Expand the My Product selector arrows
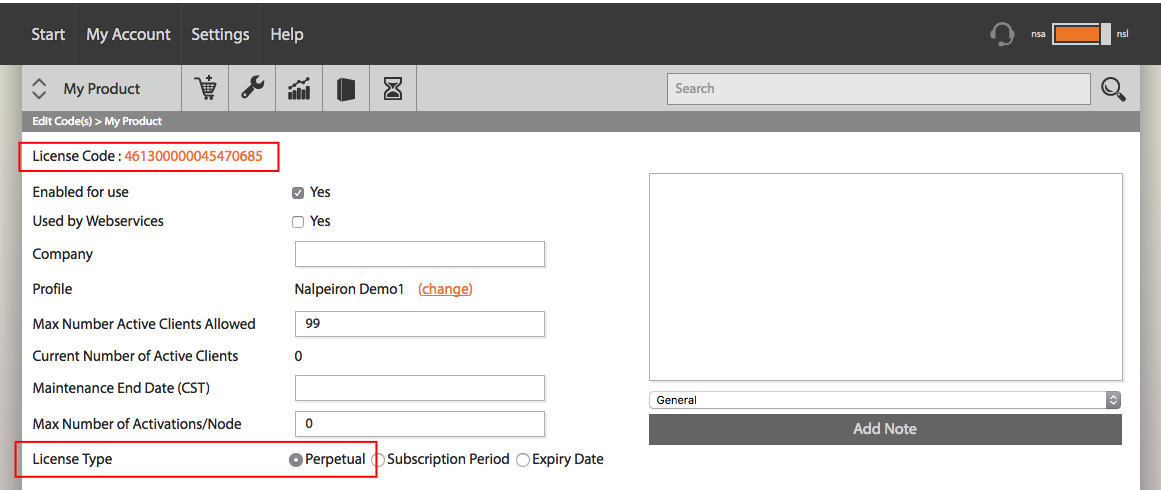Screen dimensions: 1161x490 [x=39, y=89]
